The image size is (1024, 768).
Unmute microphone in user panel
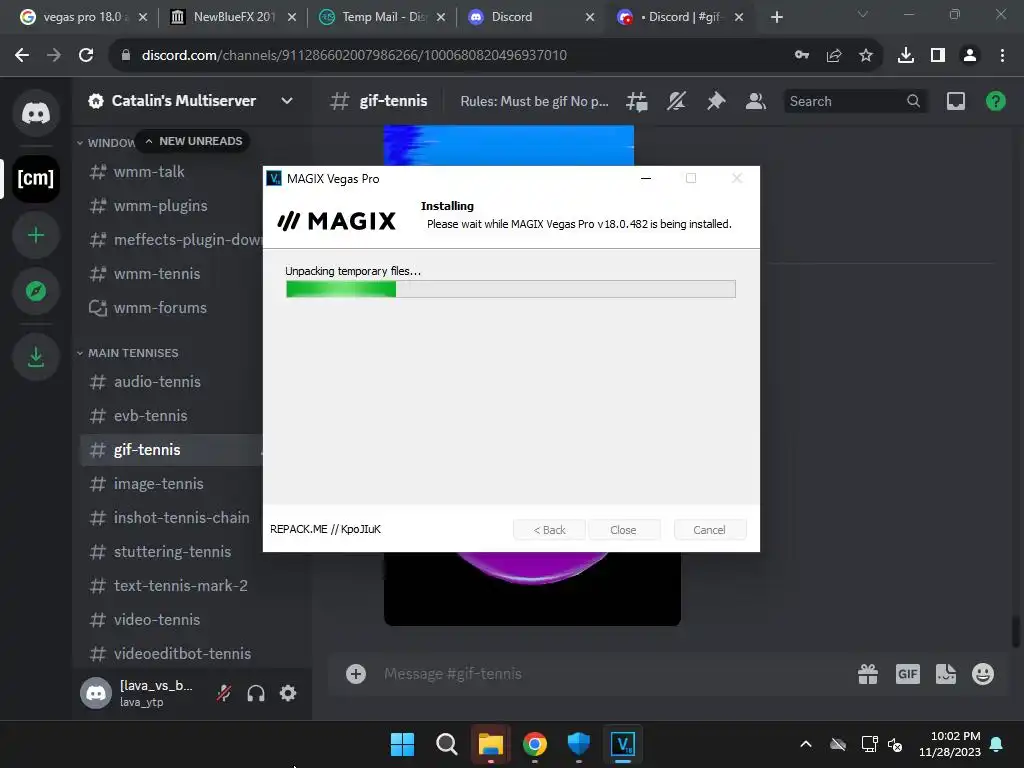[224, 693]
